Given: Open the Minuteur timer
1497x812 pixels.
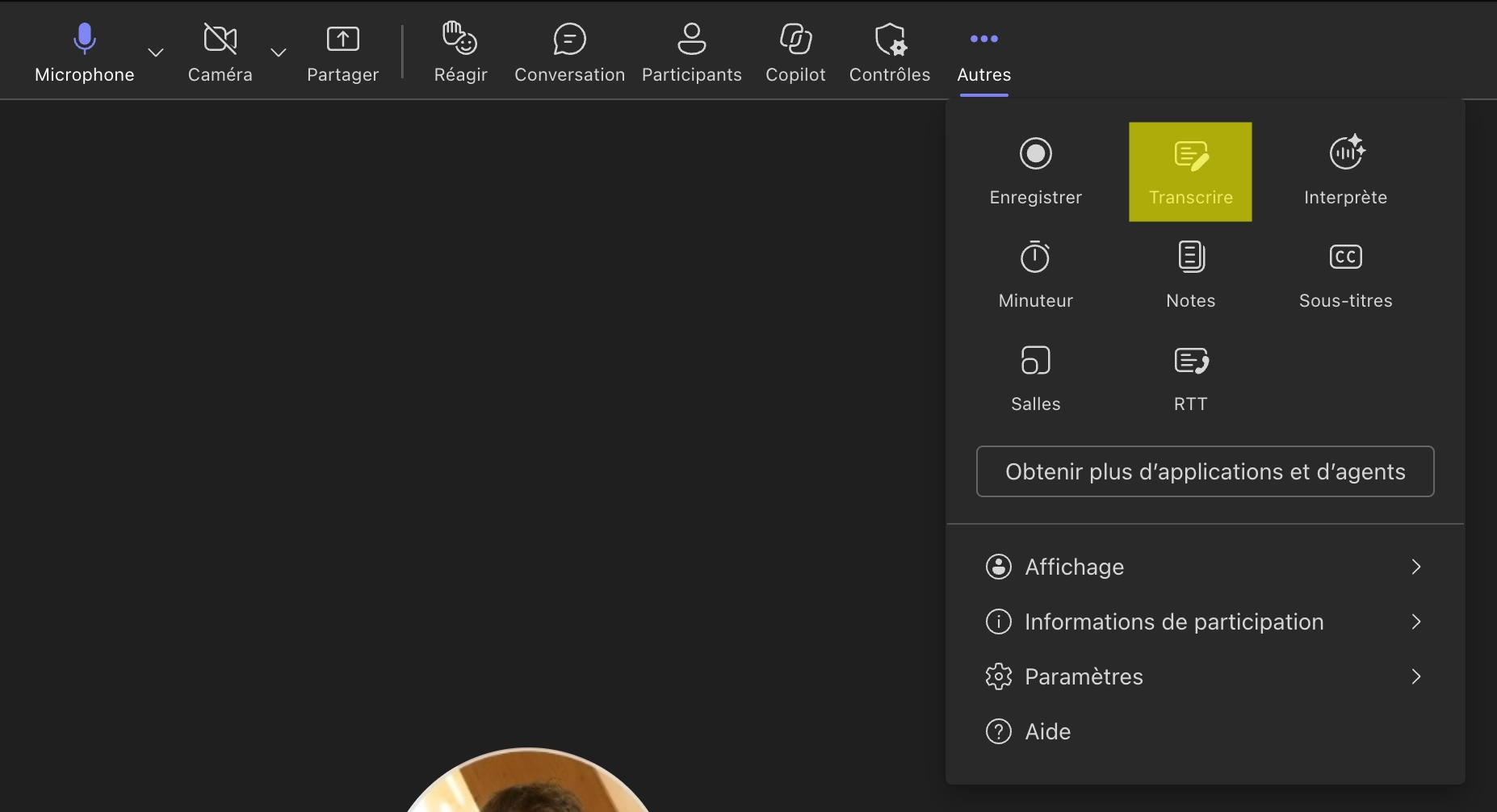Looking at the screenshot, I should pyautogui.click(x=1035, y=275).
